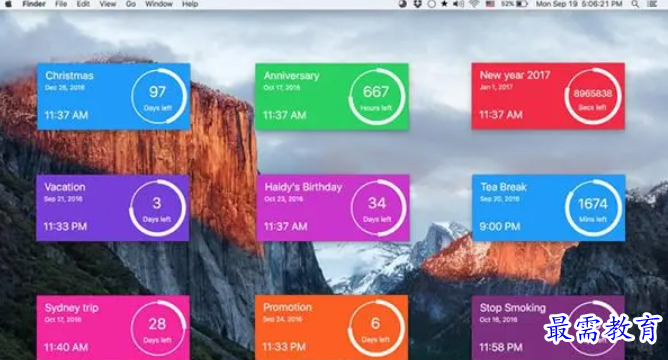Click the Haidy's Birthday card title

303,187
